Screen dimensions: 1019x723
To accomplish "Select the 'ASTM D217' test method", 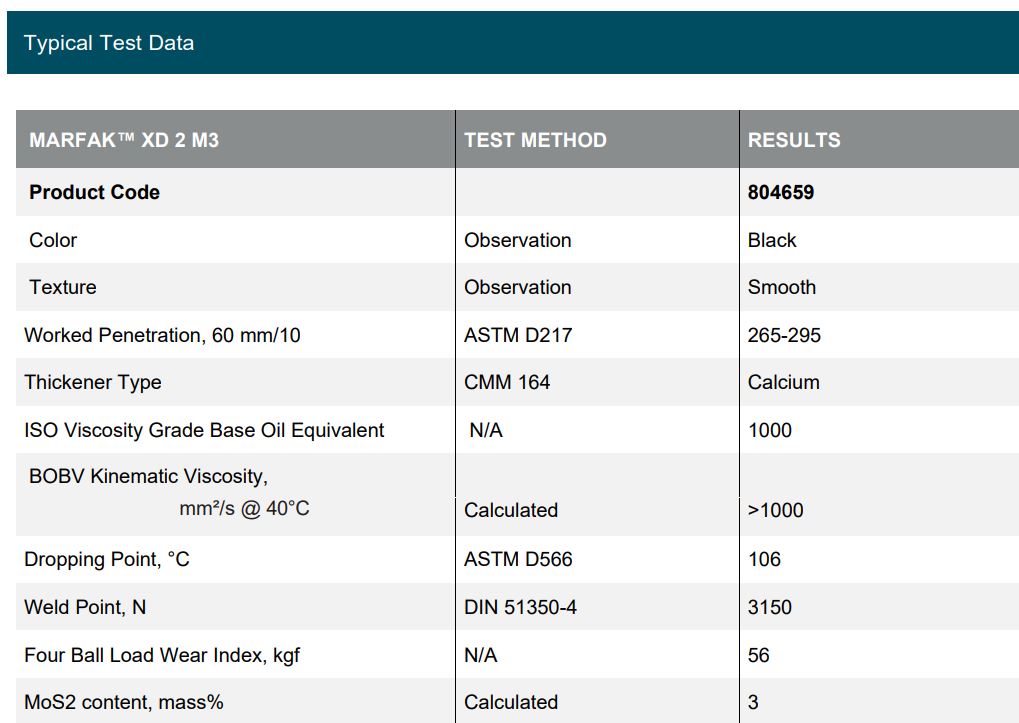I will (518, 335).
